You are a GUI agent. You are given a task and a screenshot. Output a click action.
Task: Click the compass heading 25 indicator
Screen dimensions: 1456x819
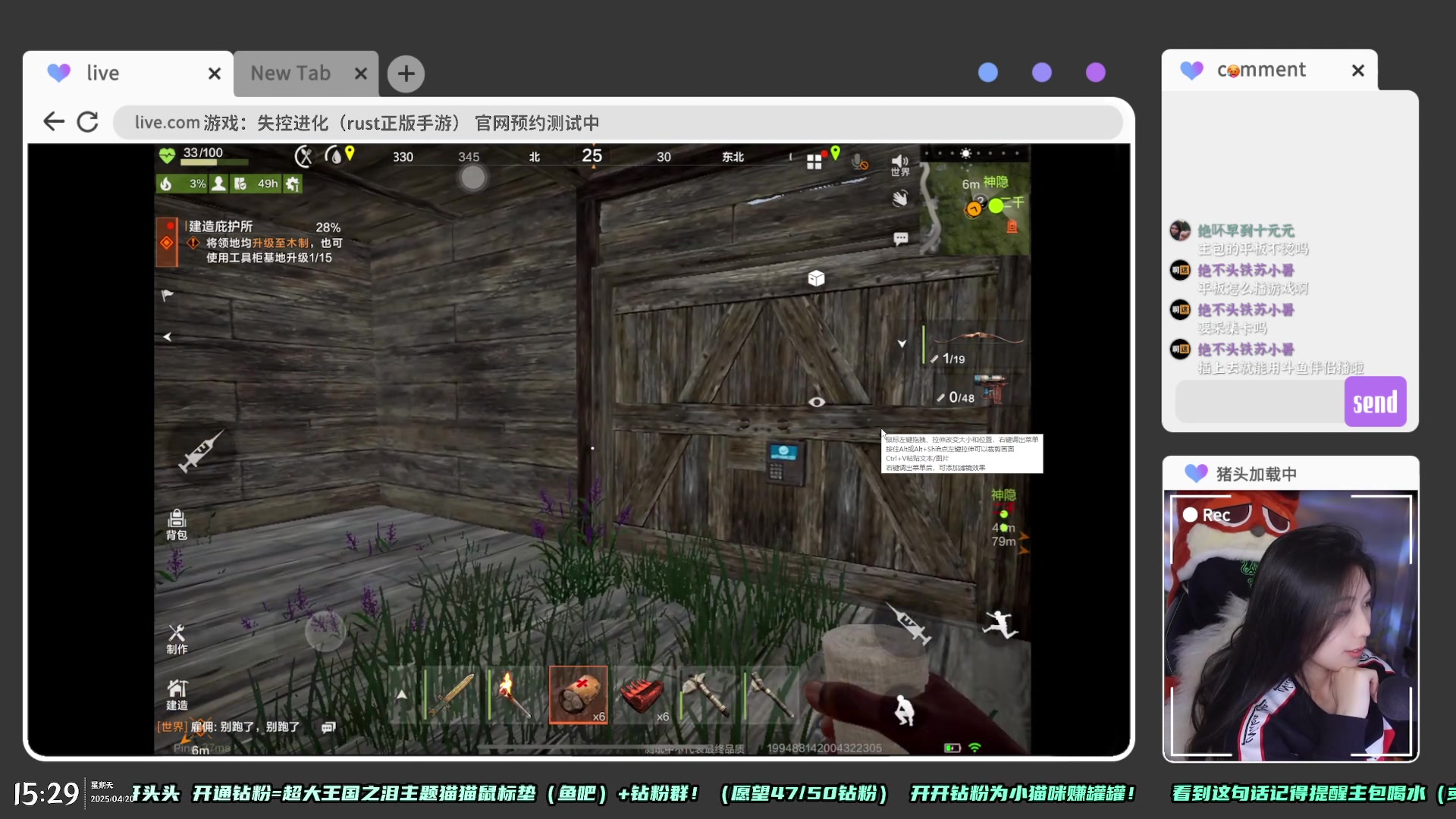click(591, 155)
